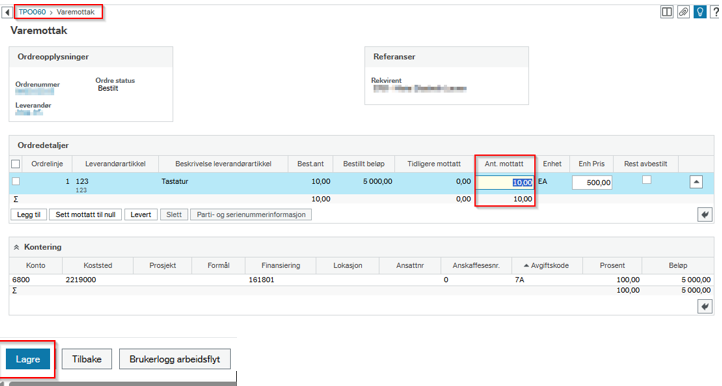Click the back arrow beside TPO060
This screenshot has width=722, height=386.
click(7, 12)
